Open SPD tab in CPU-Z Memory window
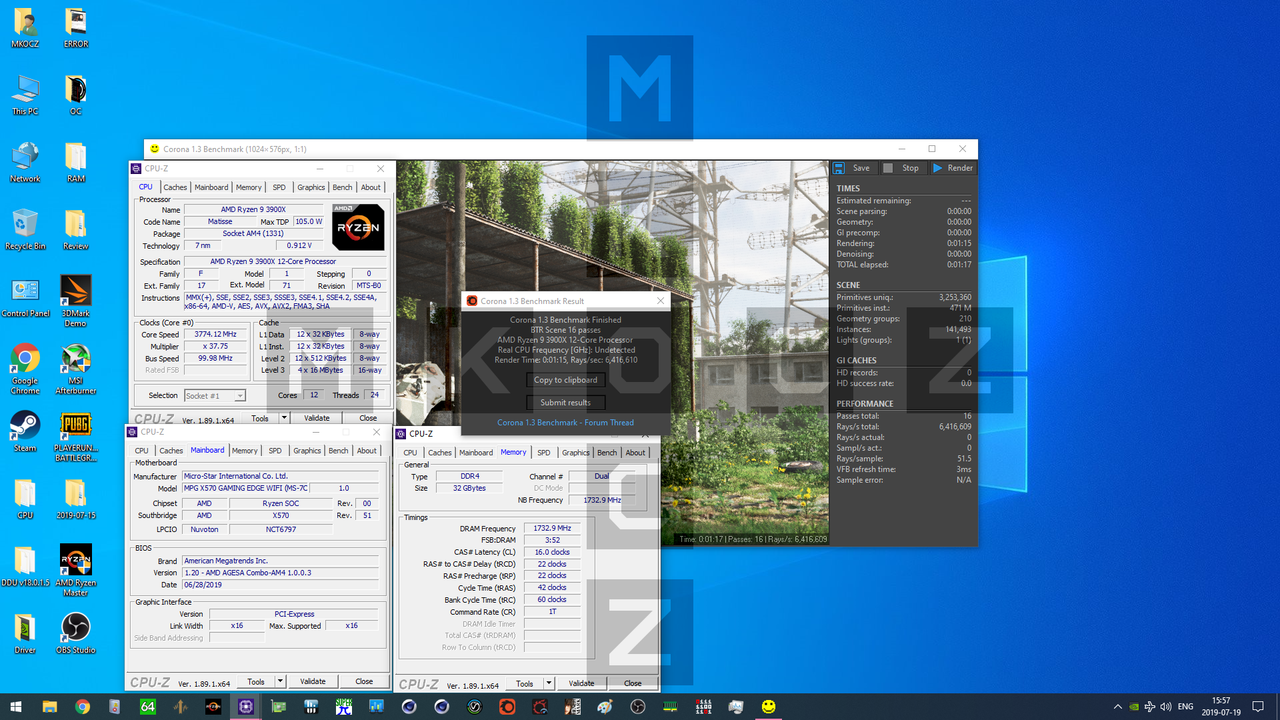This screenshot has height=720, width=1280. click(x=544, y=452)
